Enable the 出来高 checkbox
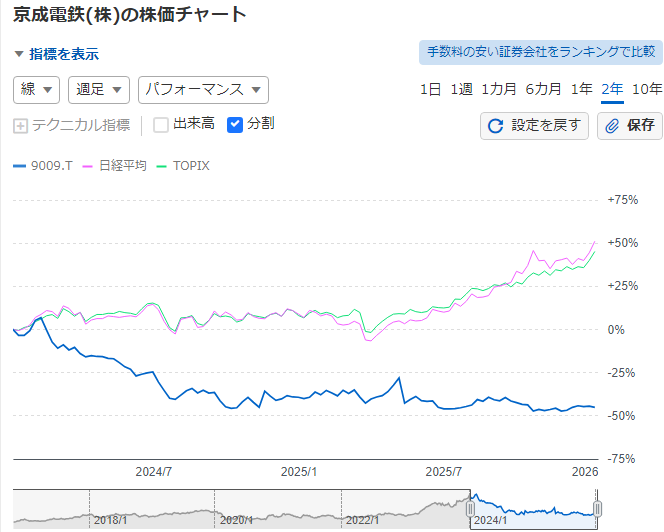Image resolution: width=664 pixels, height=532 pixels. click(161, 125)
